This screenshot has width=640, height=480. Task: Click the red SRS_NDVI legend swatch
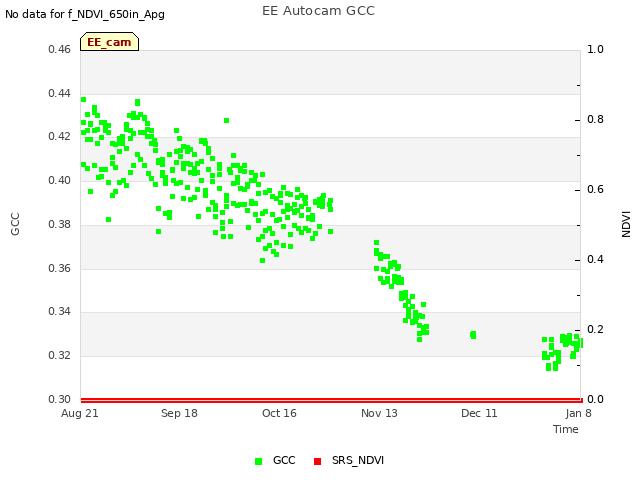317,461
